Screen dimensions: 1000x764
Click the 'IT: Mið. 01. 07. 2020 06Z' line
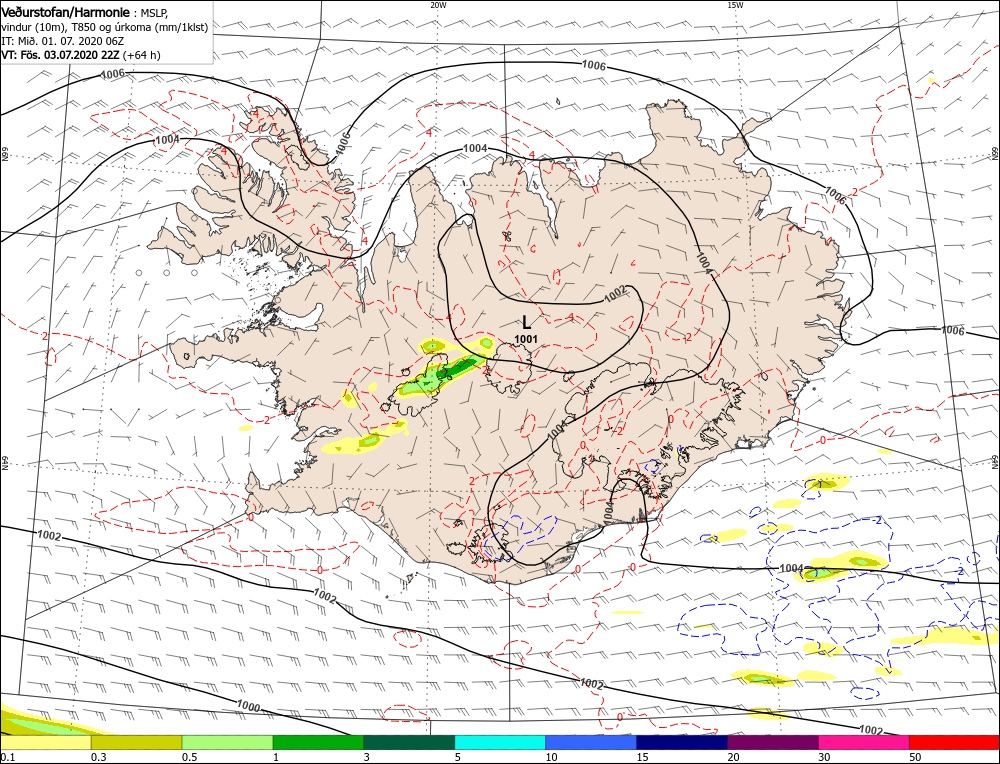tap(62, 41)
